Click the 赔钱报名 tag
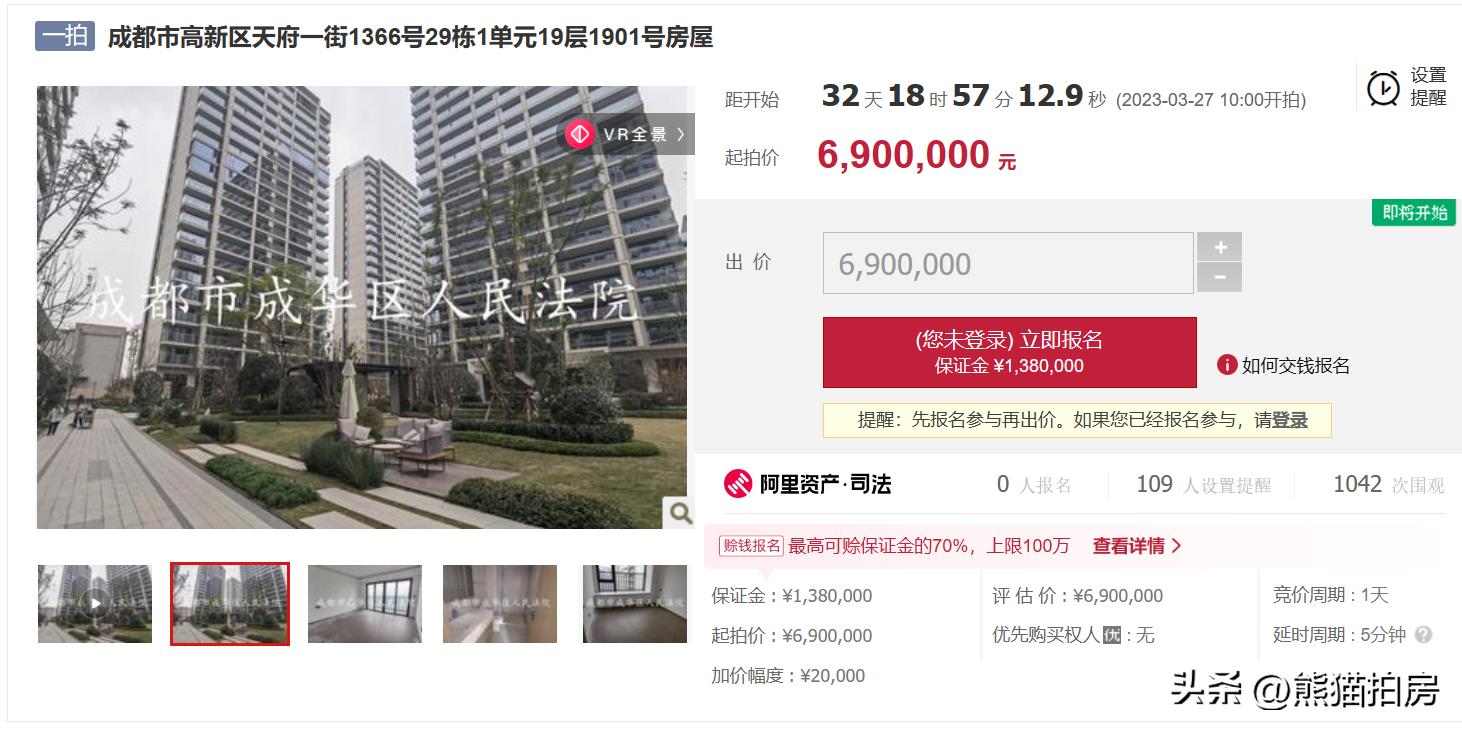 (751, 546)
